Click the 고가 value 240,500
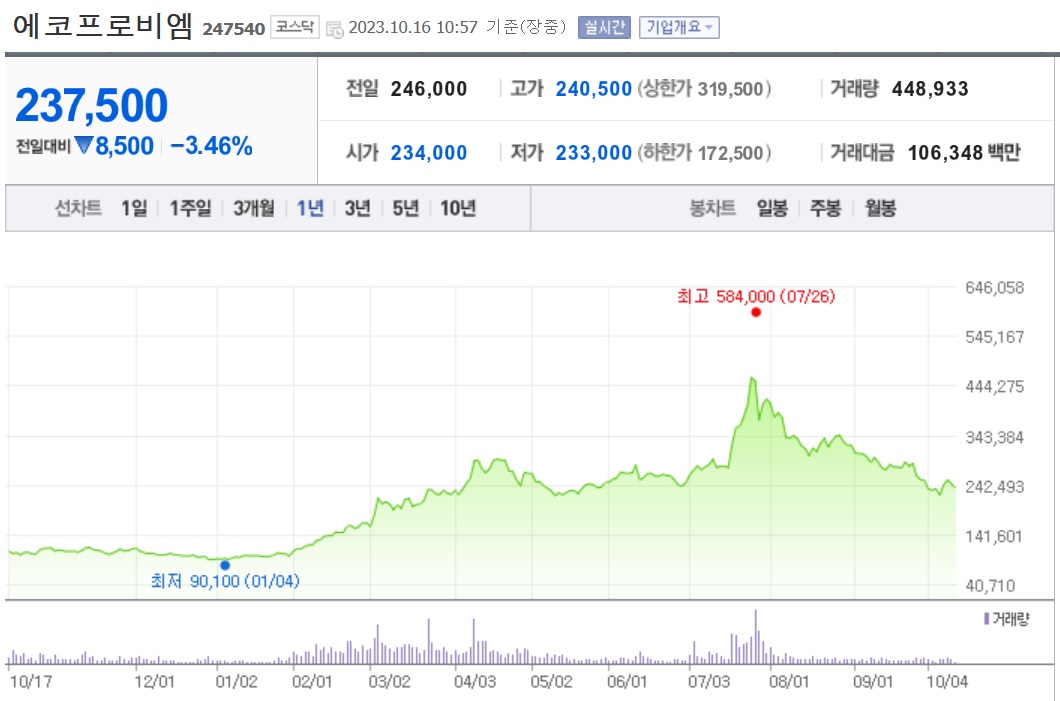1060x701 pixels. tap(594, 89)
